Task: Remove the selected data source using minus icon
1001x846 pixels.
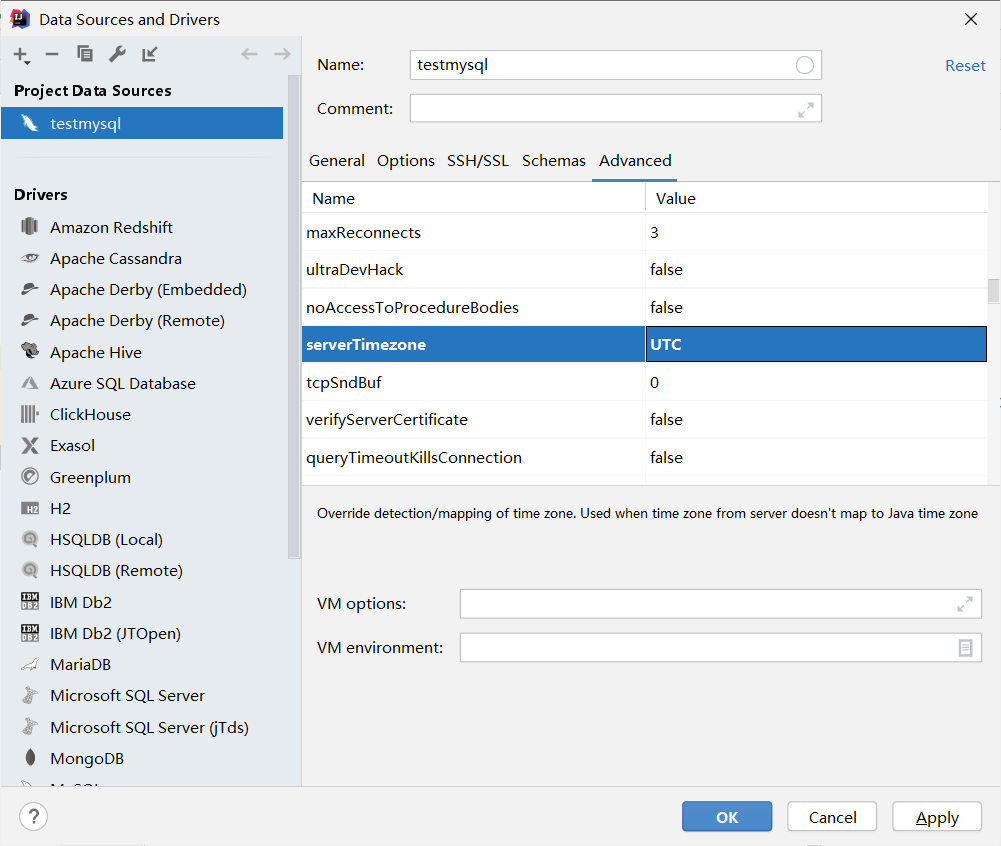Action: click(52, 55)
